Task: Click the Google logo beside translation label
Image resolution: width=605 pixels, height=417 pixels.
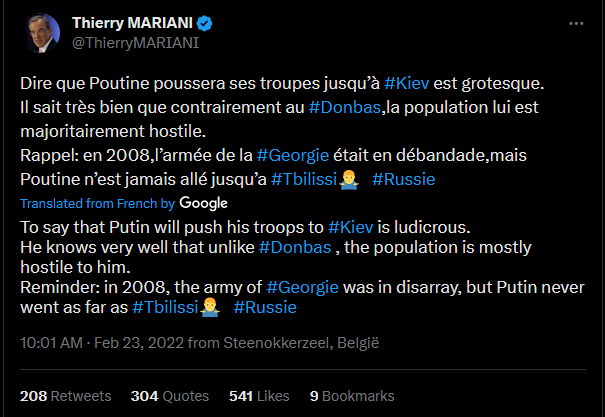Action: click(203, 203)
